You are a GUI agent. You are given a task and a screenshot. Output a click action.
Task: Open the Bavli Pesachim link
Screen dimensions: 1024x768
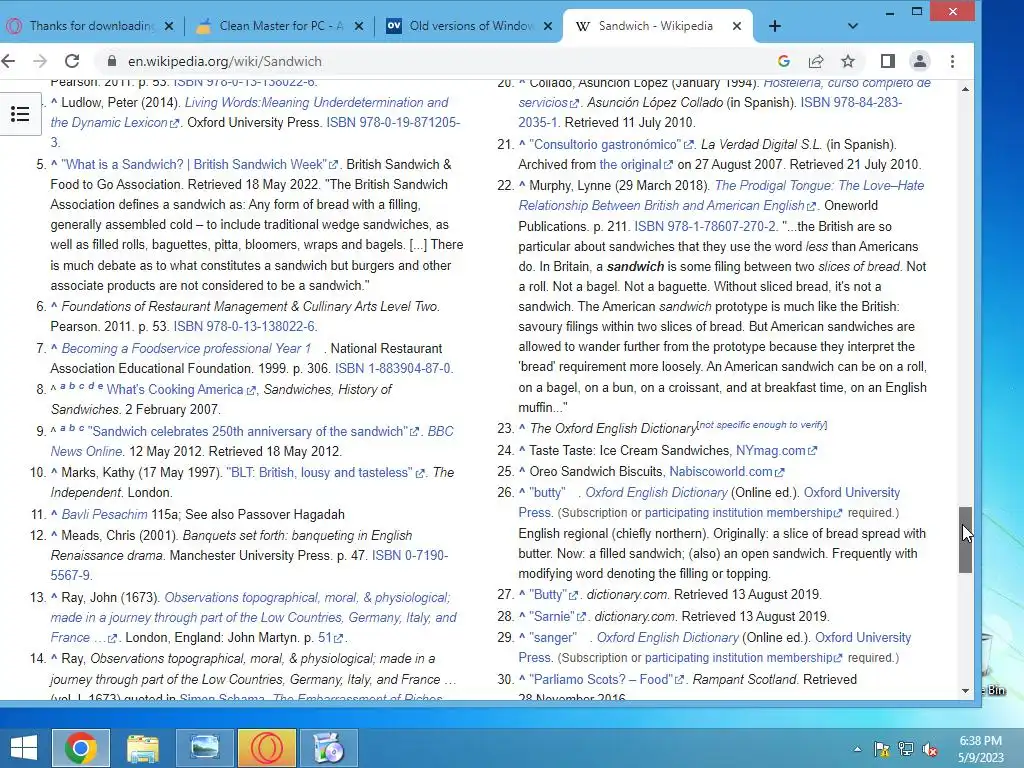(x=104, y=515)
